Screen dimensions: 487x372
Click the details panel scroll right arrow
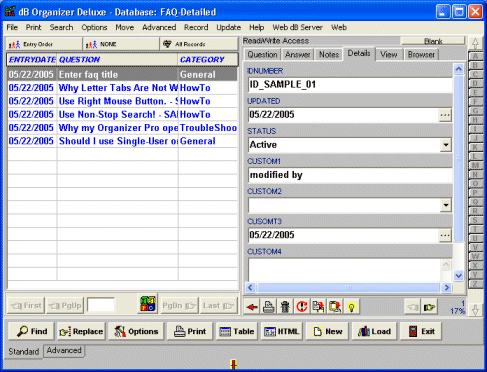tap(447, 287)
